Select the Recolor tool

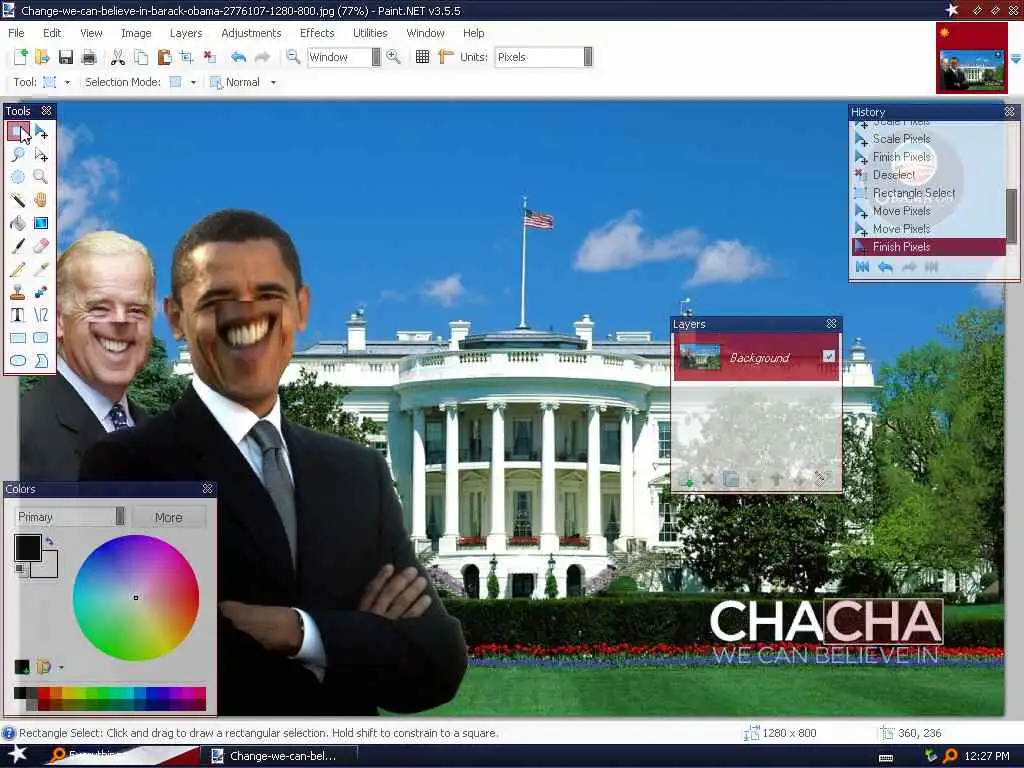pyautogui.click(x=41, y=292)
